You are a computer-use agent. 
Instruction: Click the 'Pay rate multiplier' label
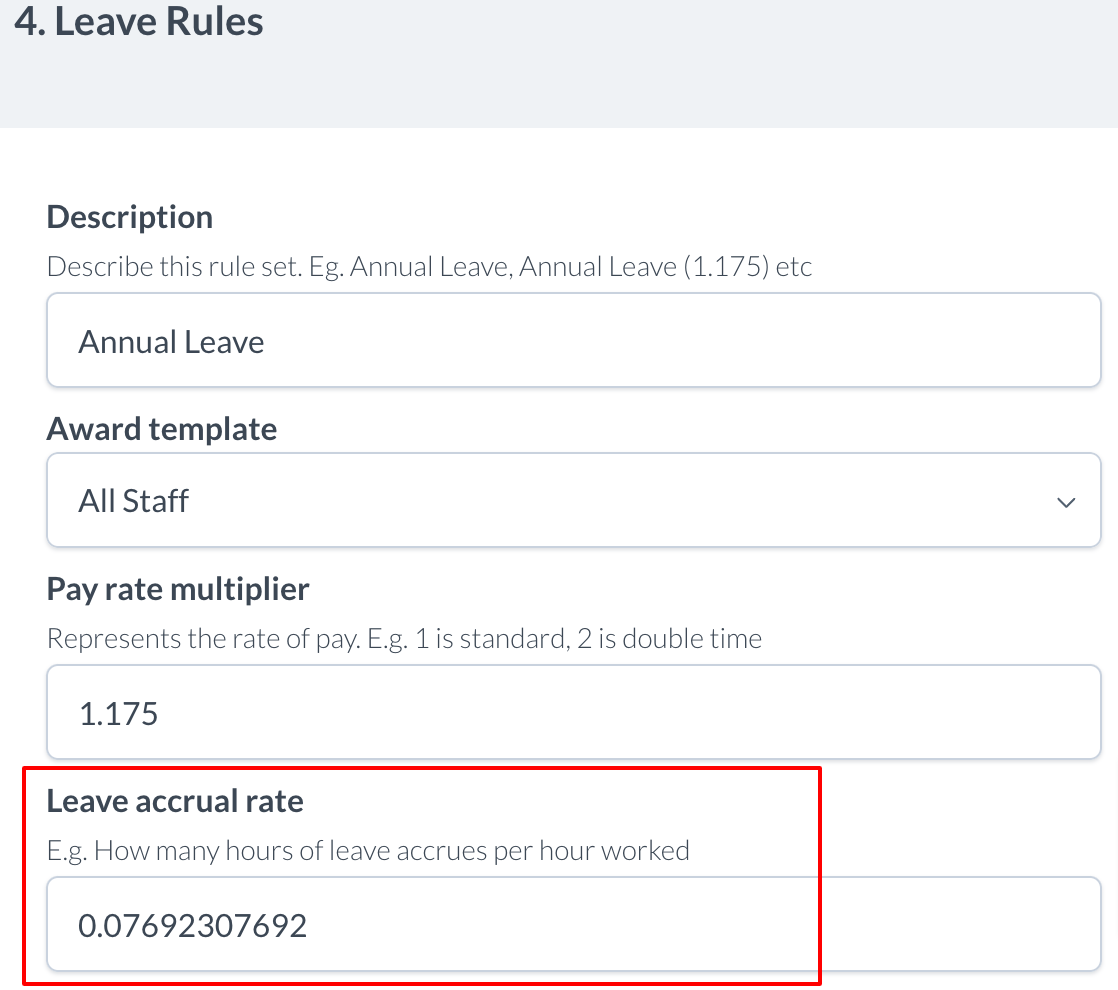178,589
